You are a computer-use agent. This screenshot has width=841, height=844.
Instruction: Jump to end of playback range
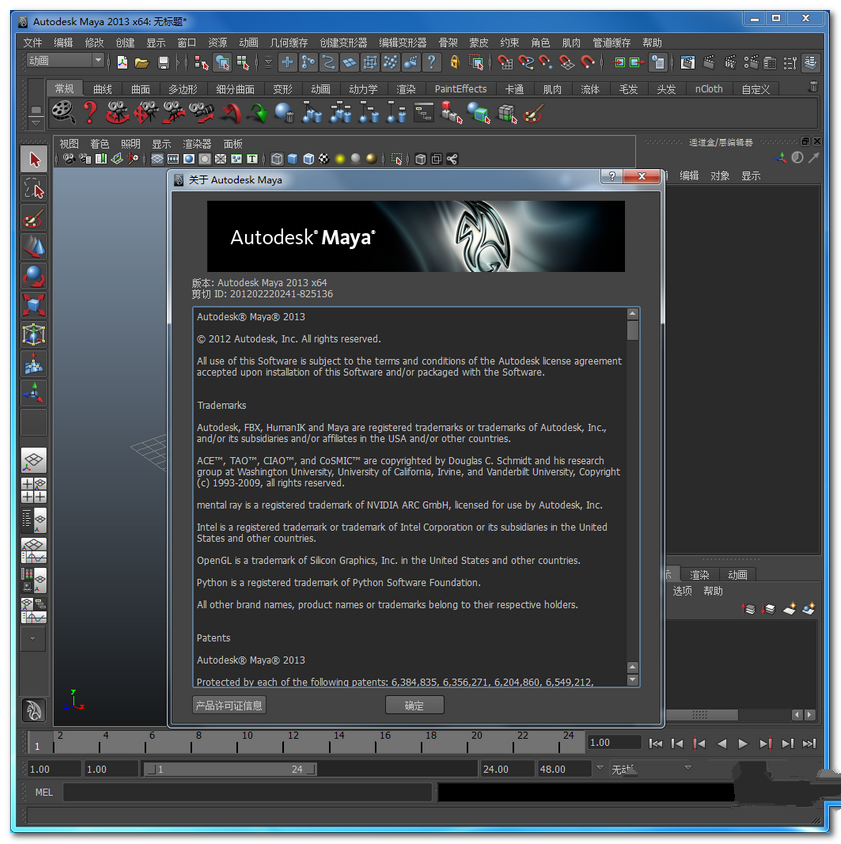809,743
